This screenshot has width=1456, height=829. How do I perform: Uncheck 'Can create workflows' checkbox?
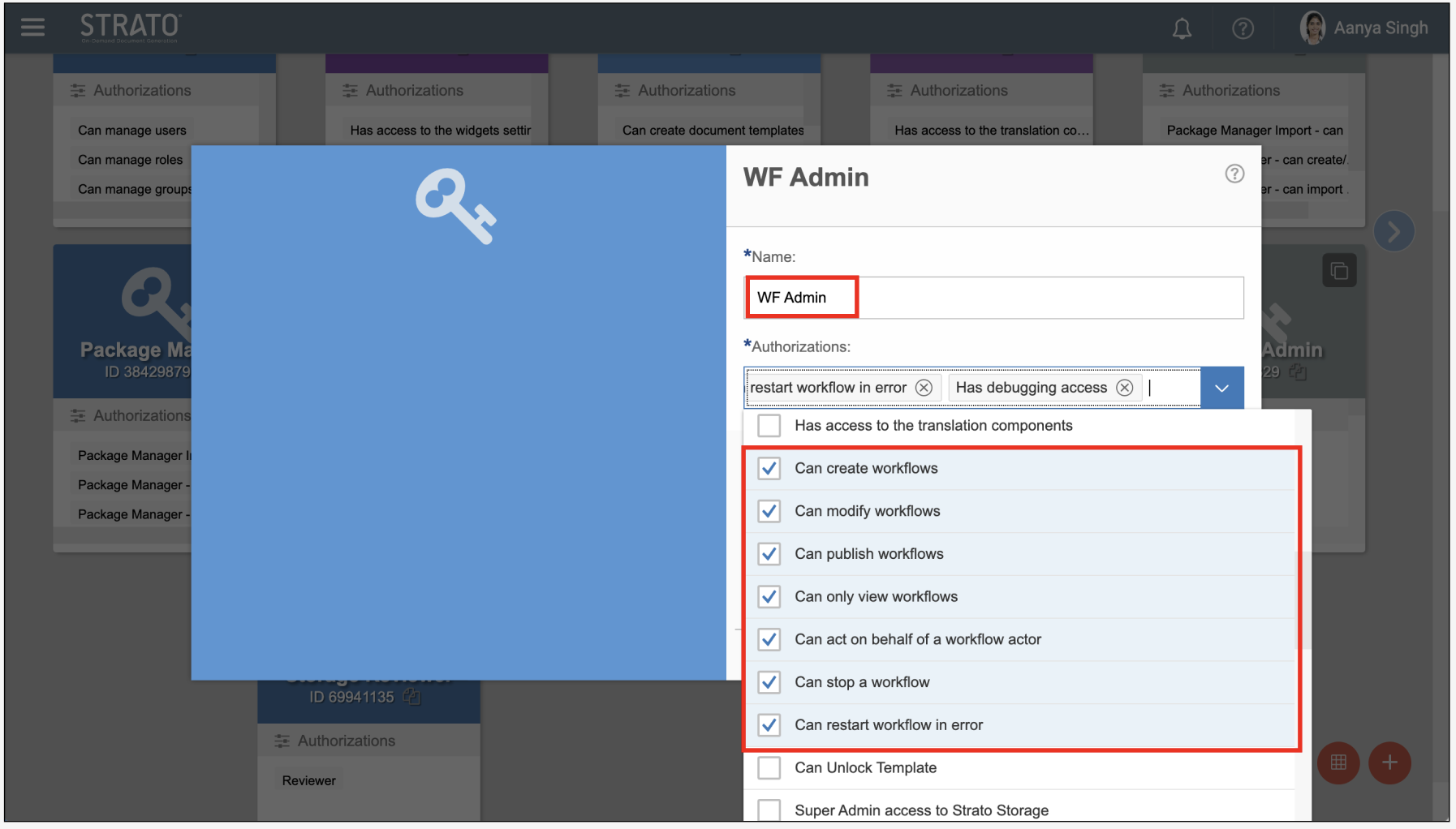click(x=769, y=469)
